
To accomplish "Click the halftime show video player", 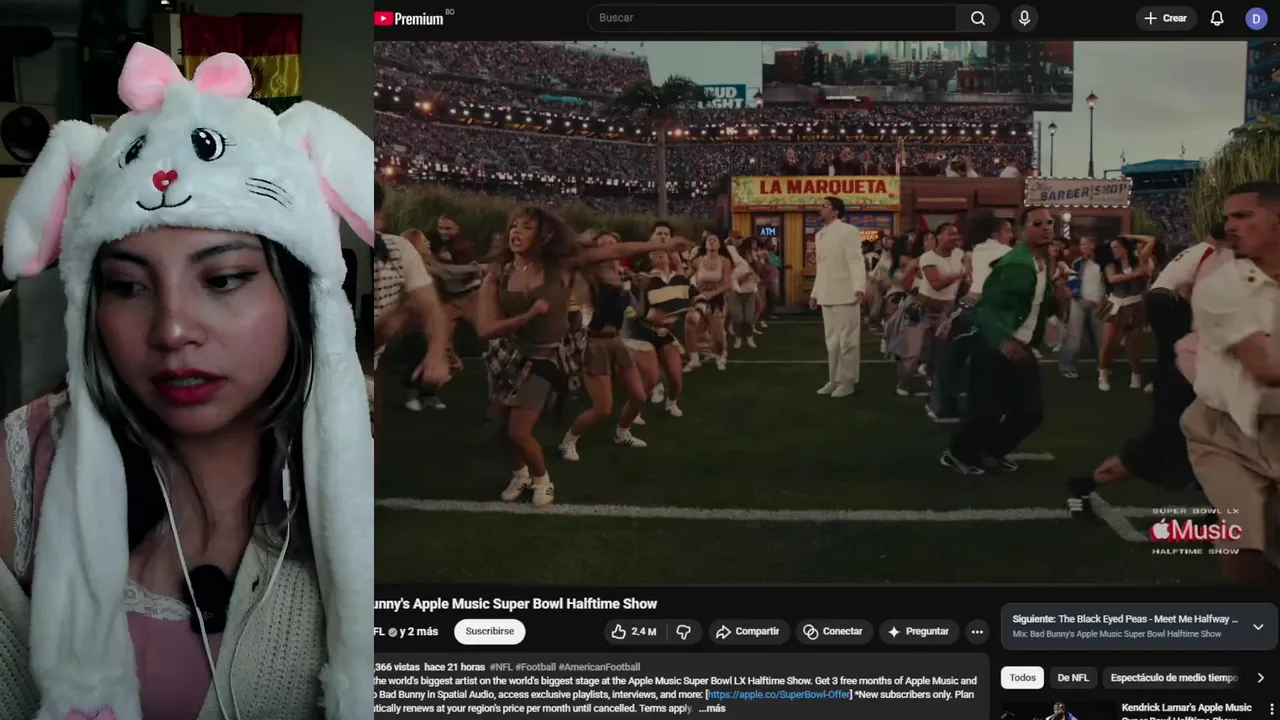I will tap(827, 312).
